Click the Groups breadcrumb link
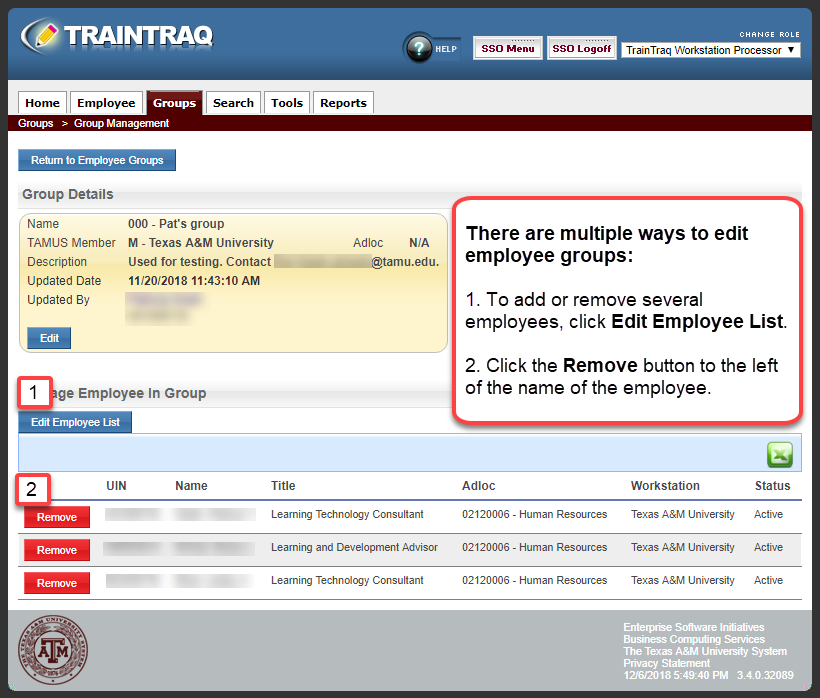 point(35,123)
